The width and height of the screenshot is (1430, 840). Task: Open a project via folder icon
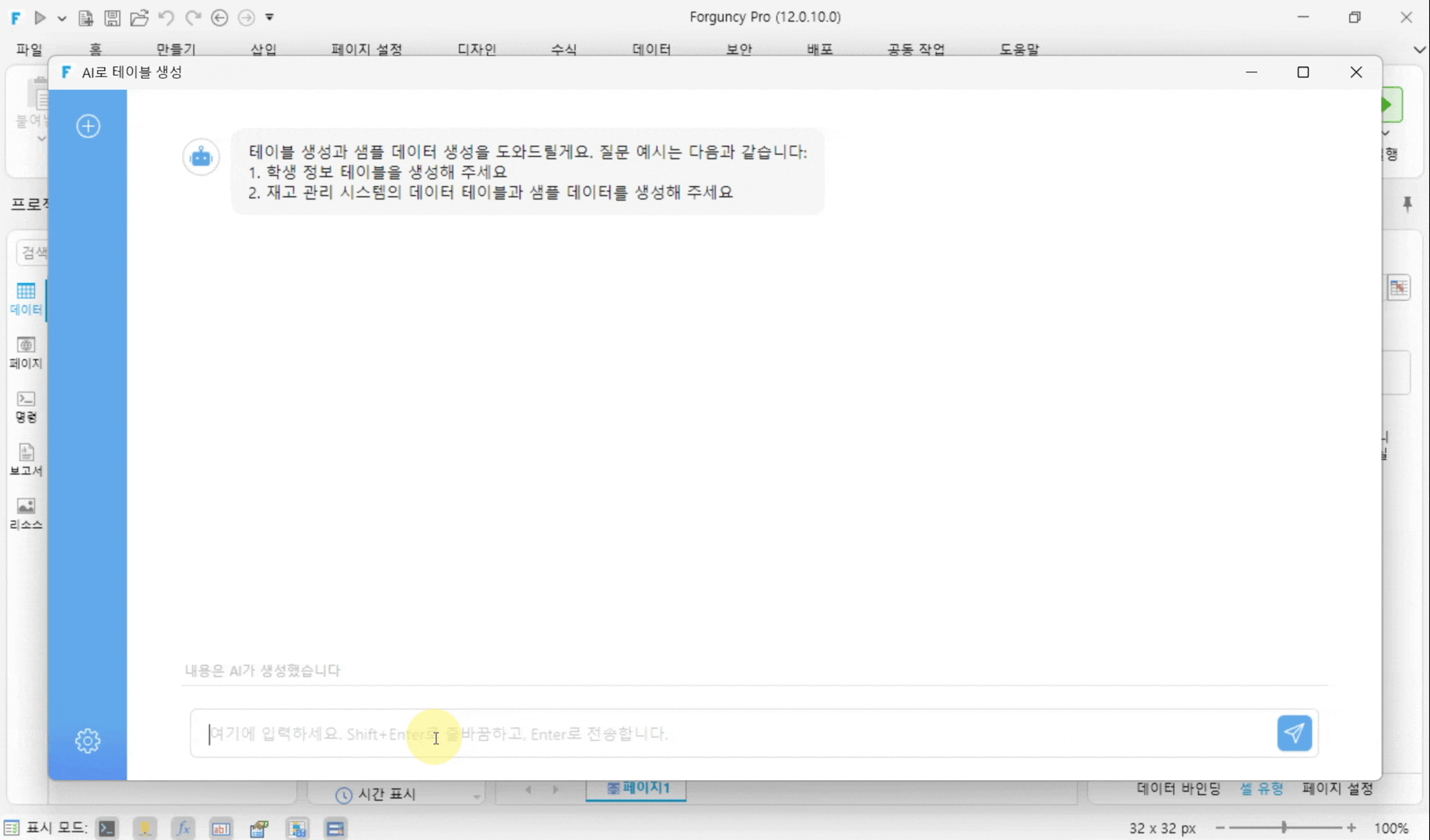pos(139,17)
